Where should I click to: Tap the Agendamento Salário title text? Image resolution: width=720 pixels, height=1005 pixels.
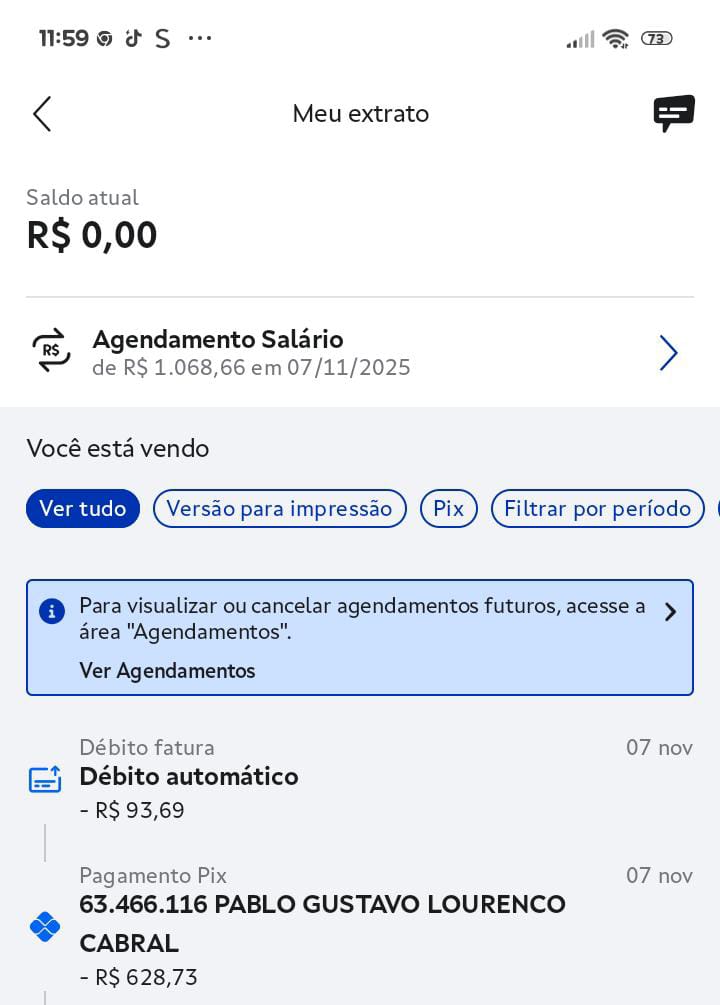point(218,339)
